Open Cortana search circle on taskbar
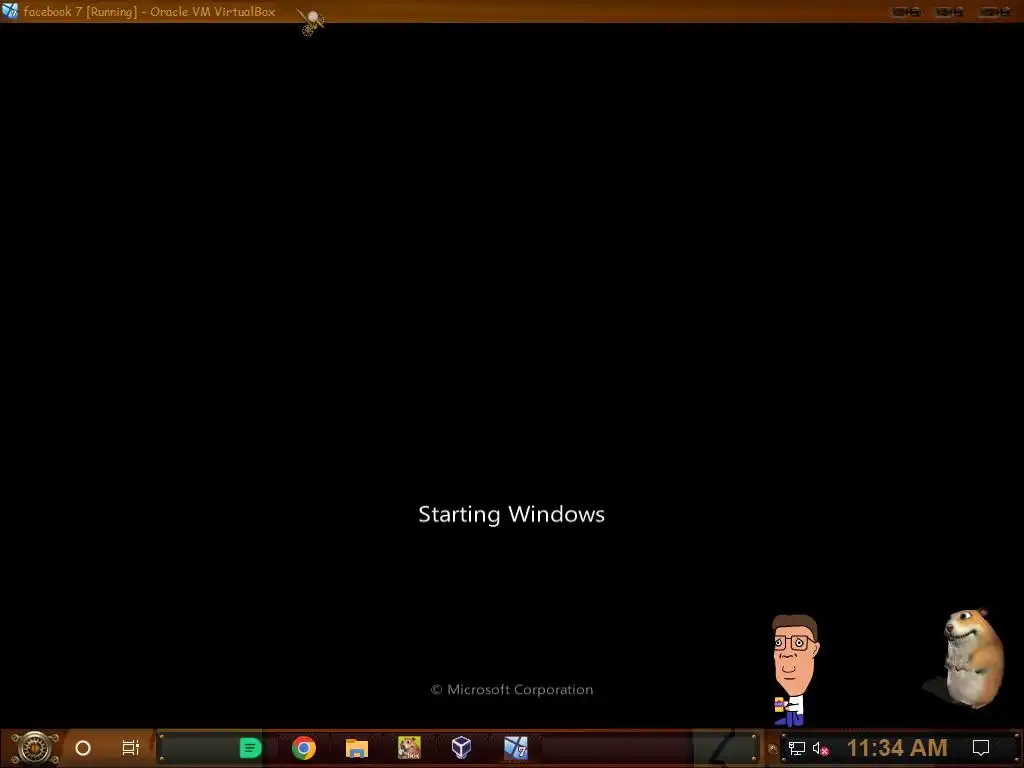Screen dimensions: 1024x768 83,748
